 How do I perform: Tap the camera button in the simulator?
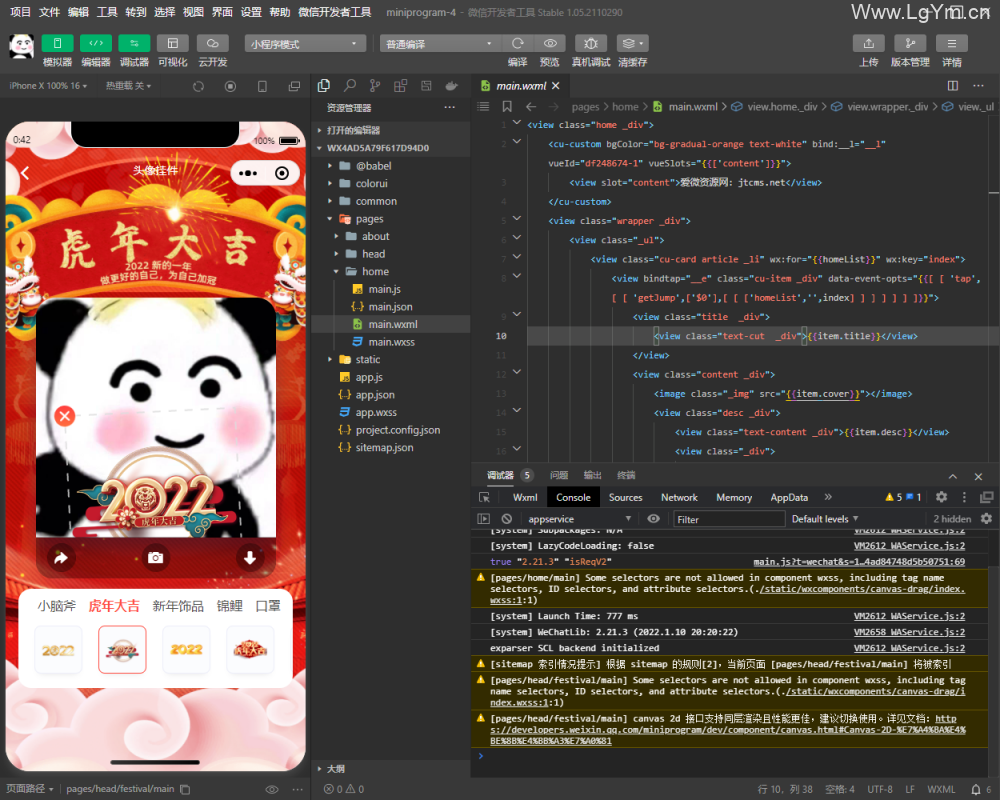(156, 558)
